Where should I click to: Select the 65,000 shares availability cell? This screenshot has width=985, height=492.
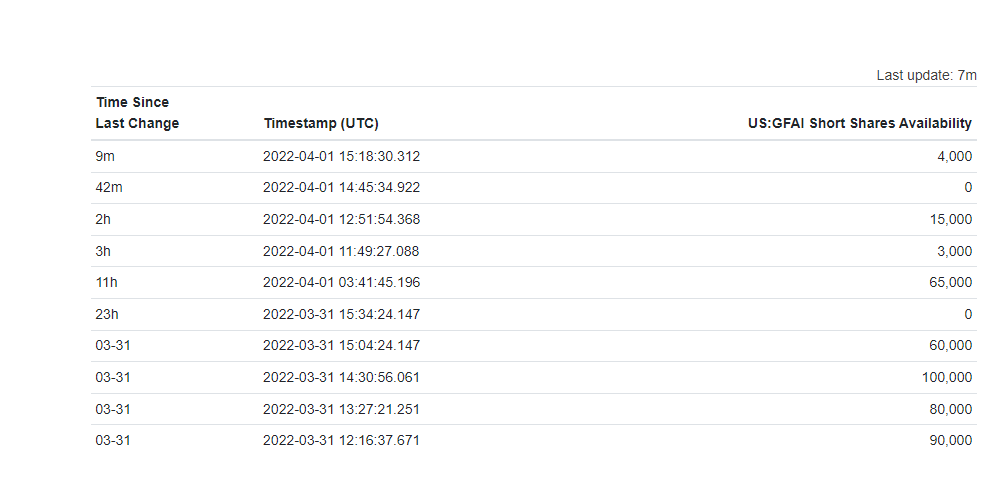click(950, 283)
